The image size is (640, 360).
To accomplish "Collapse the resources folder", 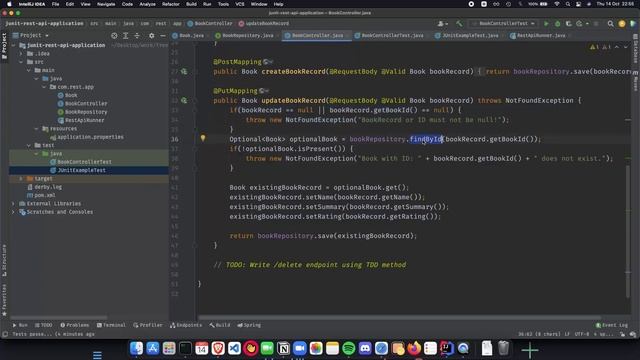I will (36, 129).
